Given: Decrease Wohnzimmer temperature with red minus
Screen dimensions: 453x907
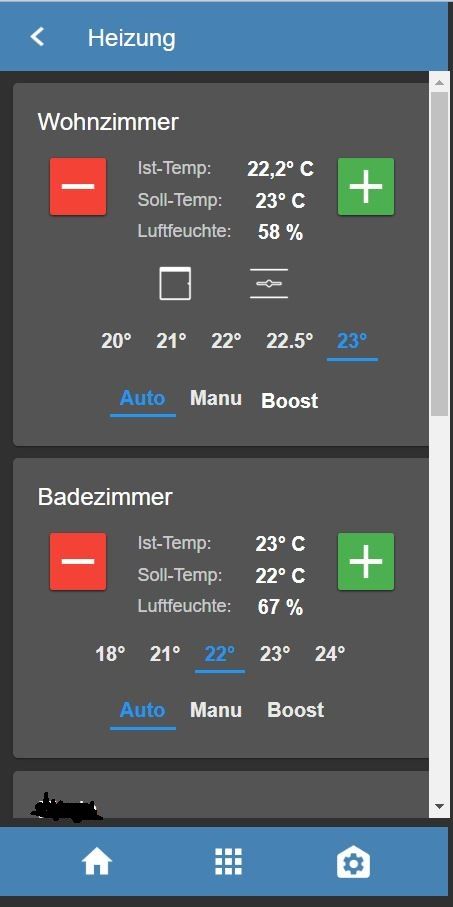Looking at the screenshot, I should (x=78, y=186).
